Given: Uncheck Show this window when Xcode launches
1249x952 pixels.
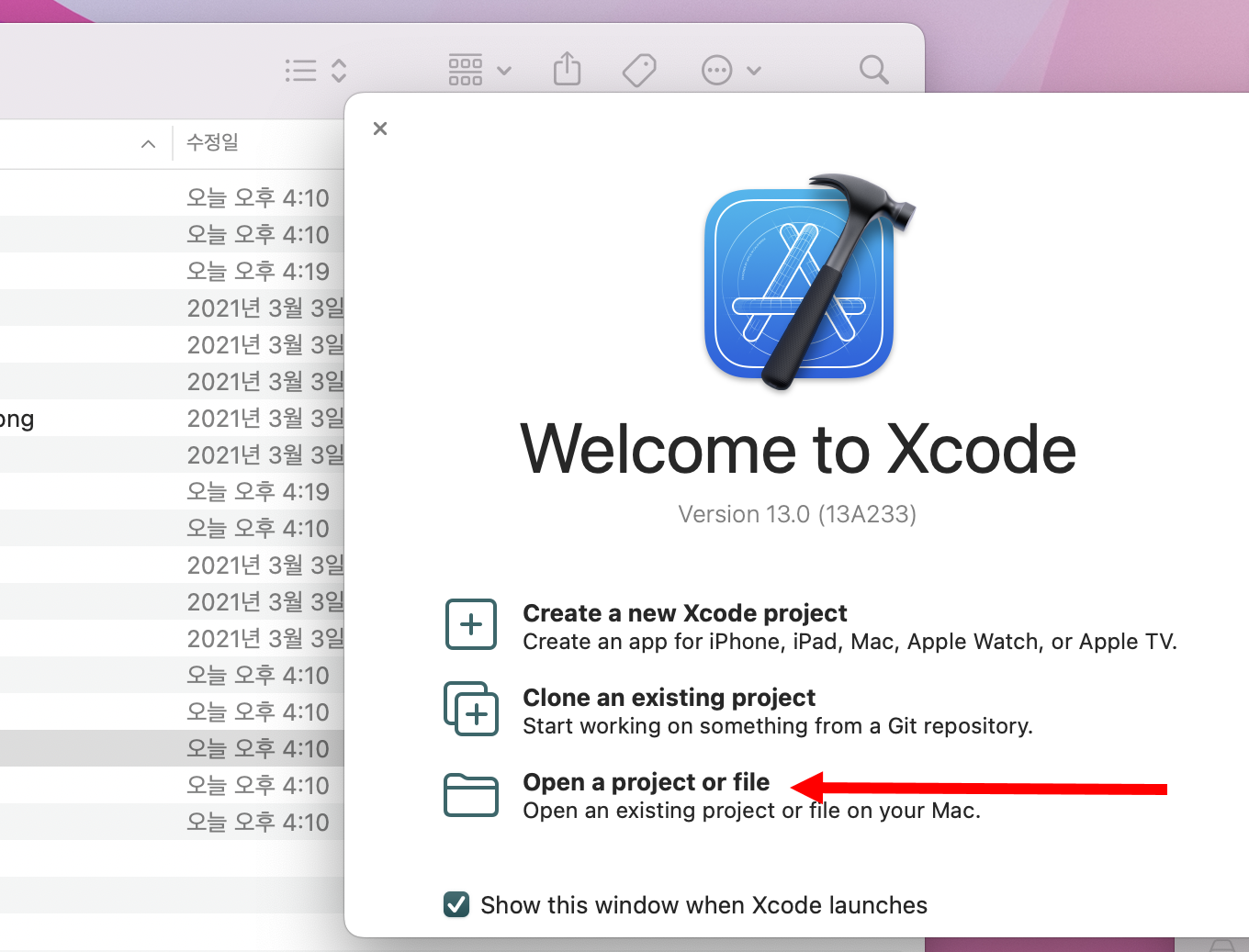Looking at the screenshot, I should click(456, 905).
